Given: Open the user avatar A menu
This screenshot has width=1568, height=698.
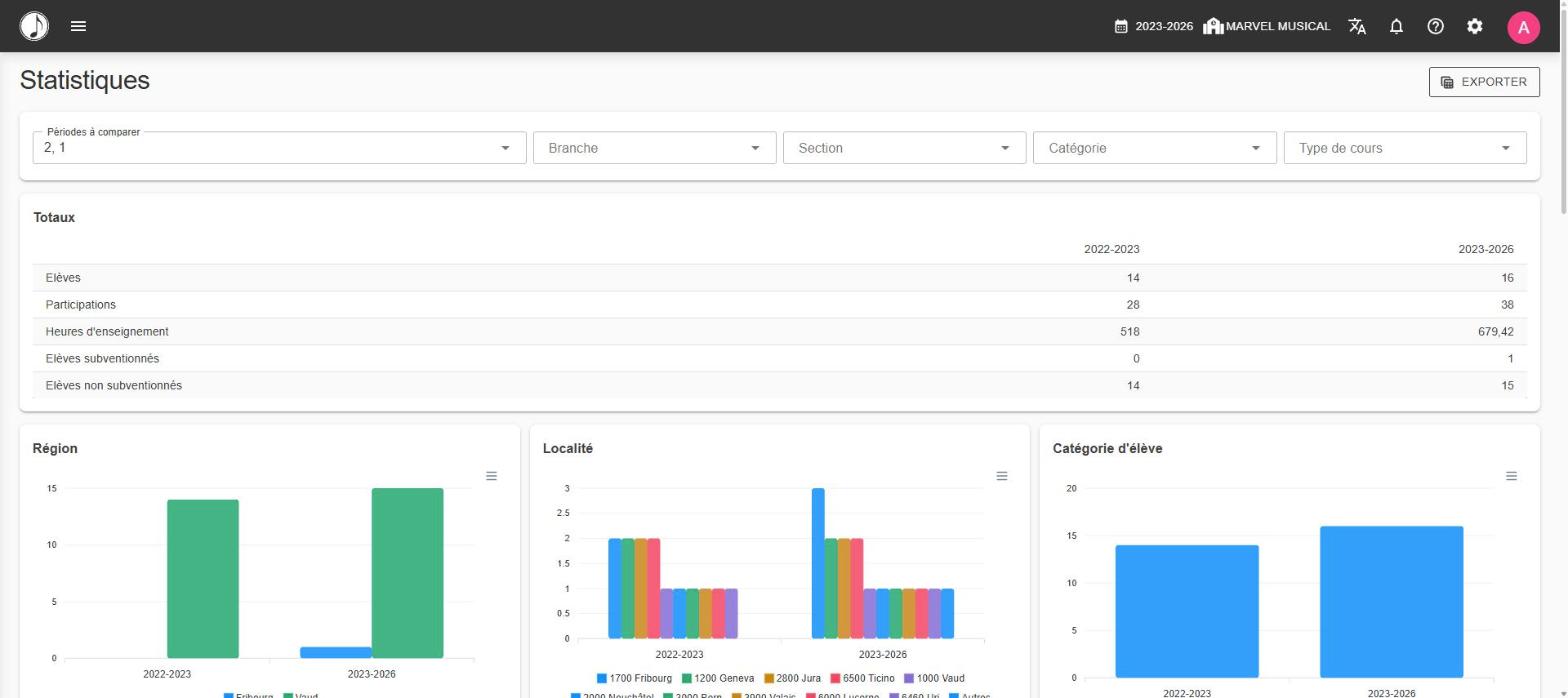Looking at the screenshot, I should coord(1523,27).
